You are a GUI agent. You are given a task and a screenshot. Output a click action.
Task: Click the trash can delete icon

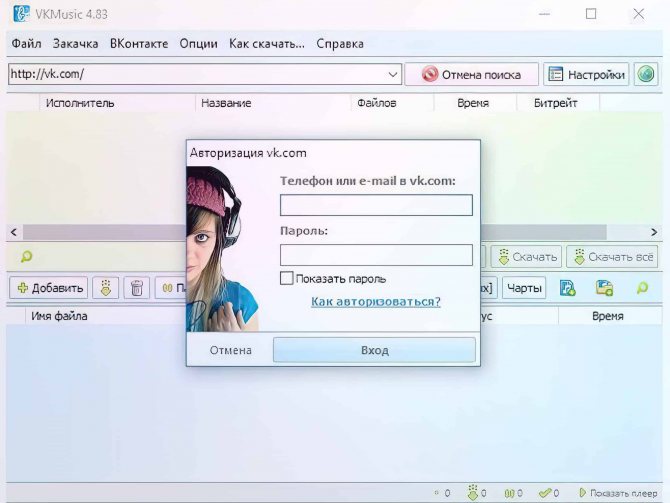(137, 288)
